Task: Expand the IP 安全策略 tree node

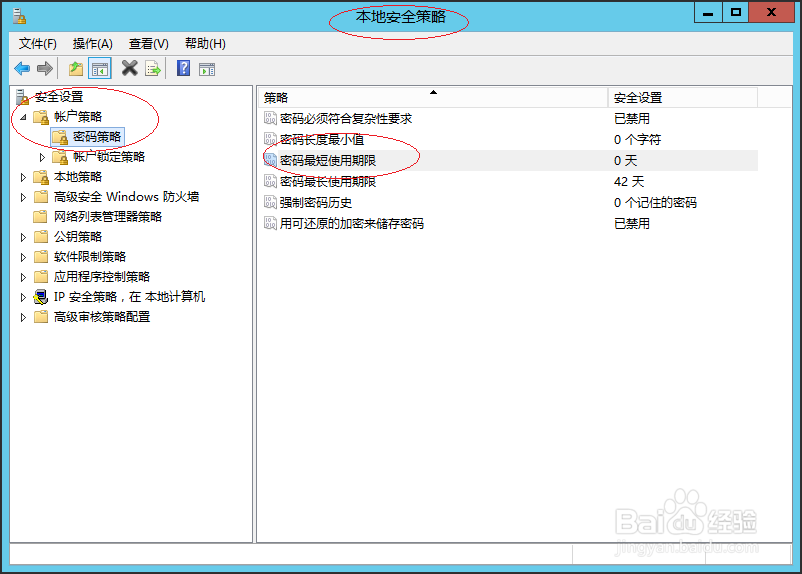Action: coord(23,297)
